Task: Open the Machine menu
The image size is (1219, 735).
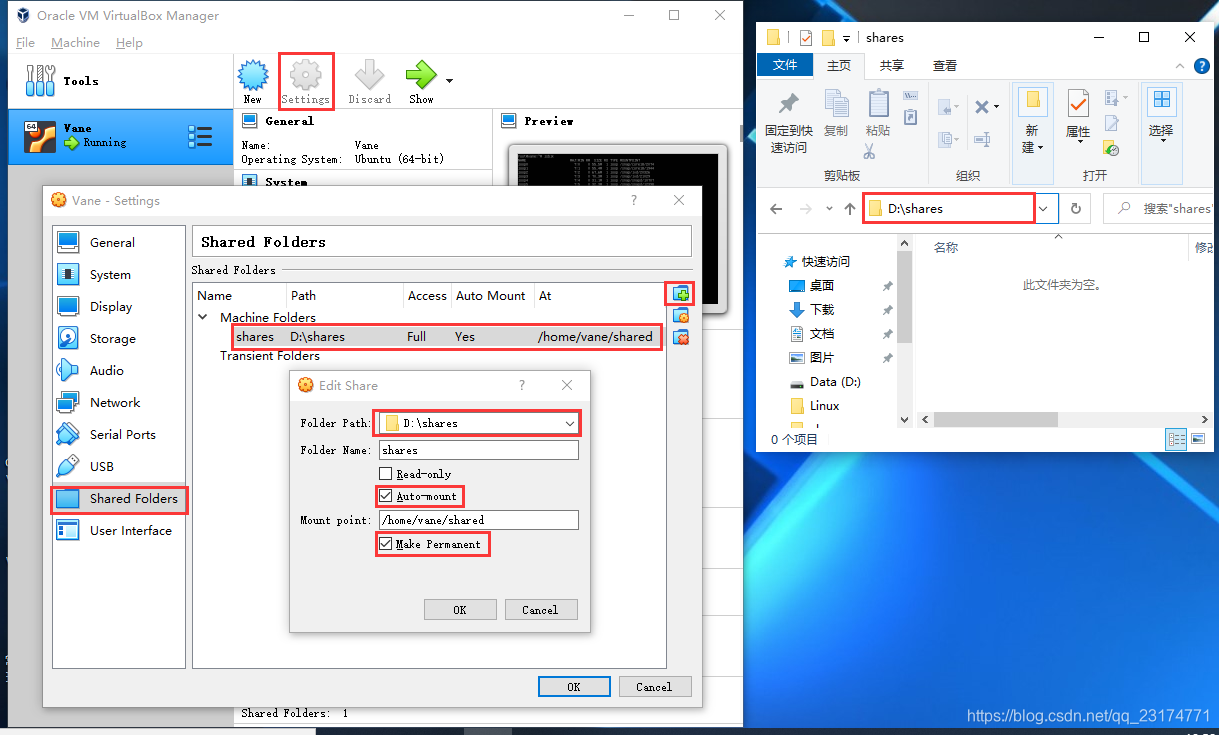Action: point(75,43)
